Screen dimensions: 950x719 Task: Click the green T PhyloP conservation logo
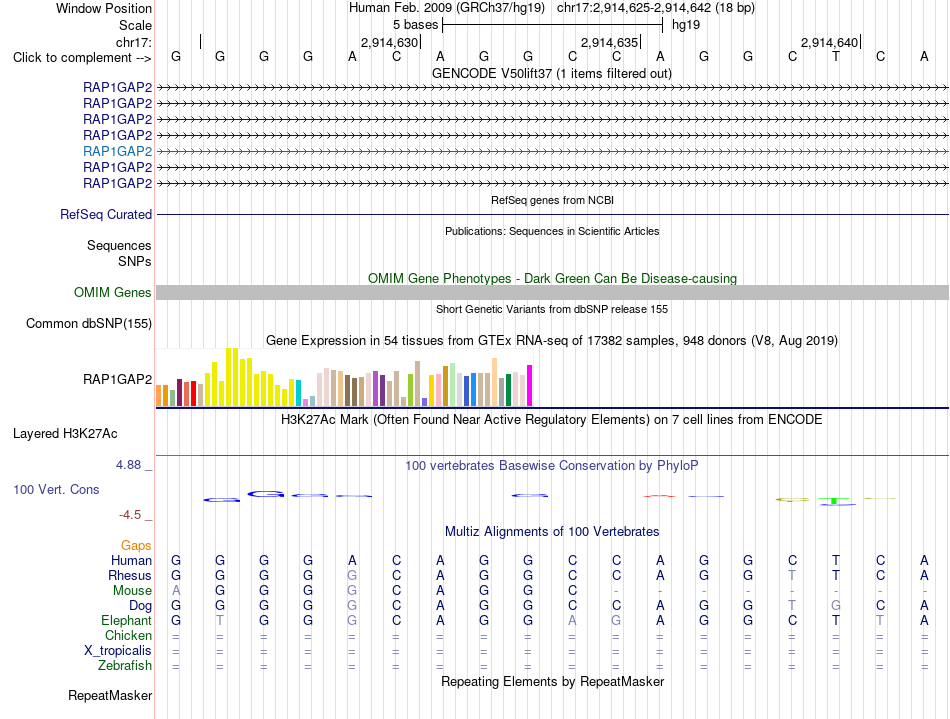pyautogui.click(x=835, y=500)
